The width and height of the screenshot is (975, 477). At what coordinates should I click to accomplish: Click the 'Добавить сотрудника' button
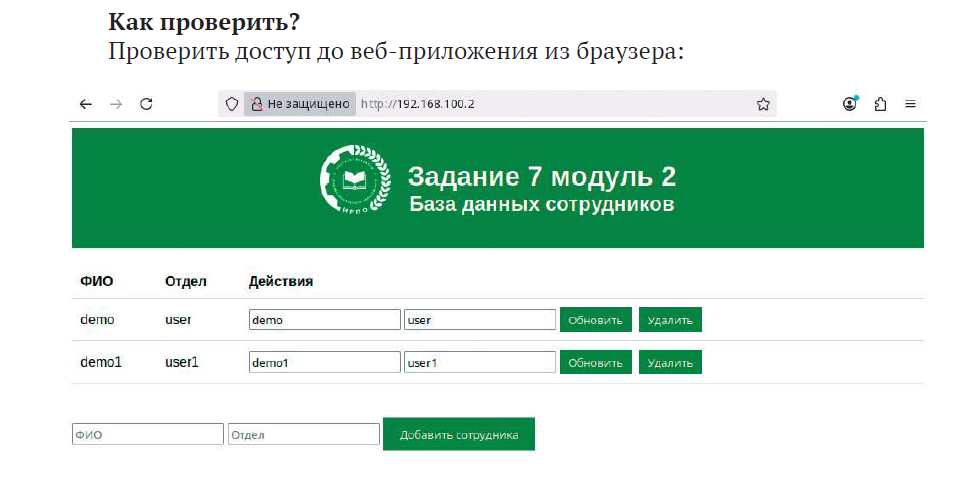(459, 434)
